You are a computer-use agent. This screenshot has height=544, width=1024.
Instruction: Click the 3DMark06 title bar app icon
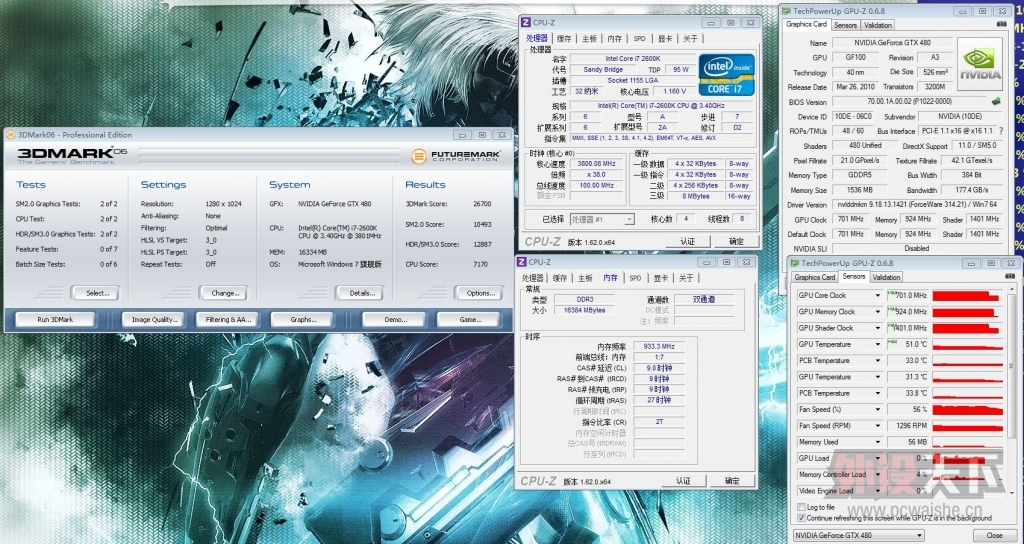pyautogui.click(x=10, y=135)
